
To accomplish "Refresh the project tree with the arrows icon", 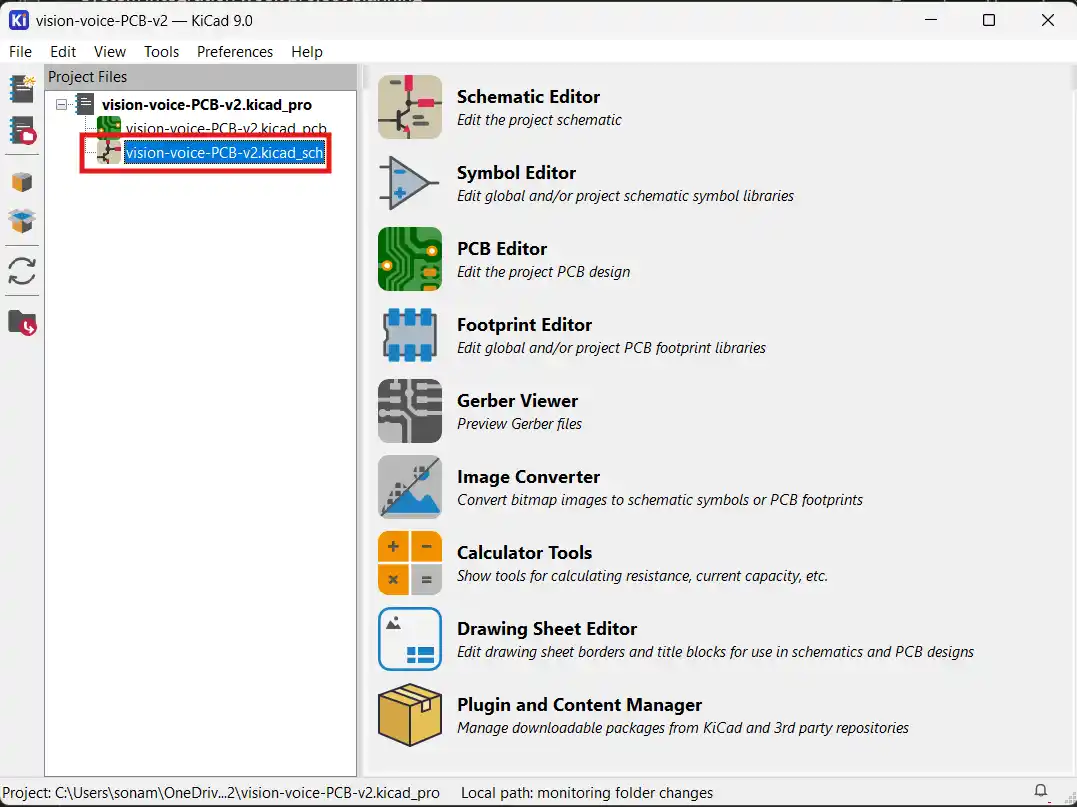I will [x=22, y=271].
